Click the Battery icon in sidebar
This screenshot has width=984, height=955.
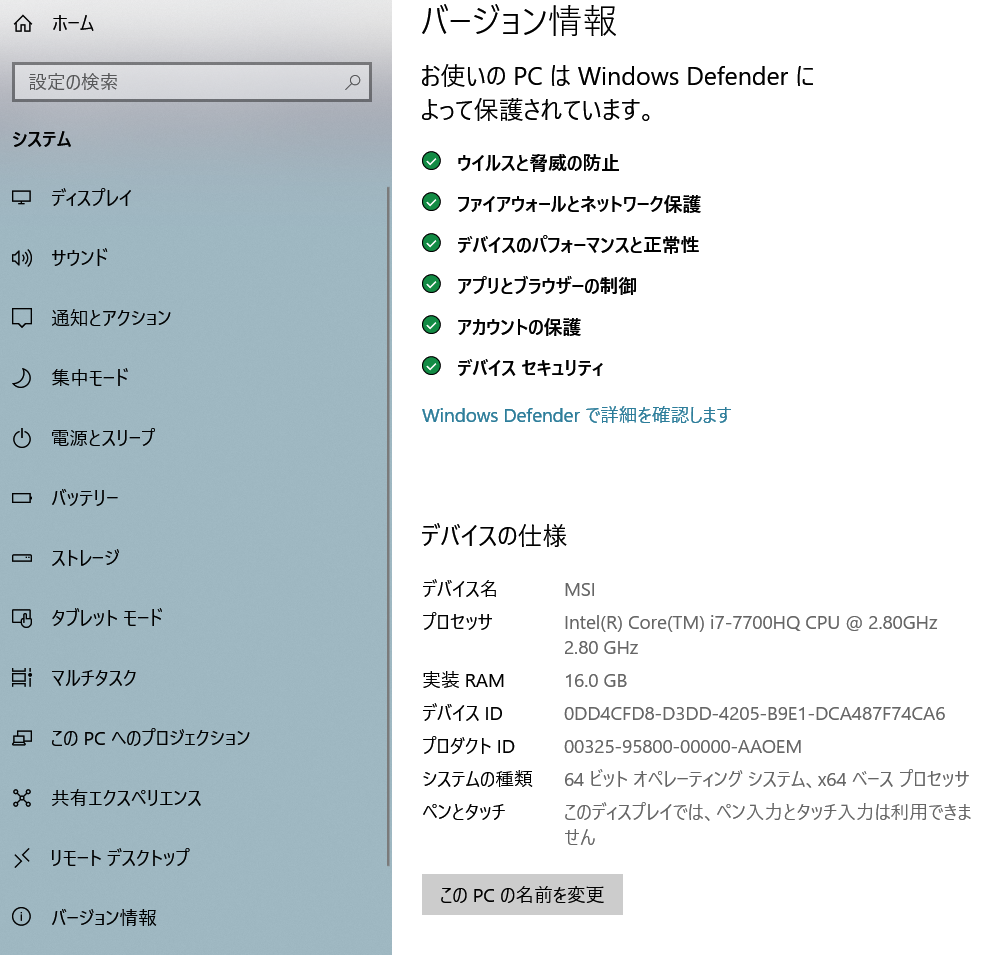[x=22, y=498]
